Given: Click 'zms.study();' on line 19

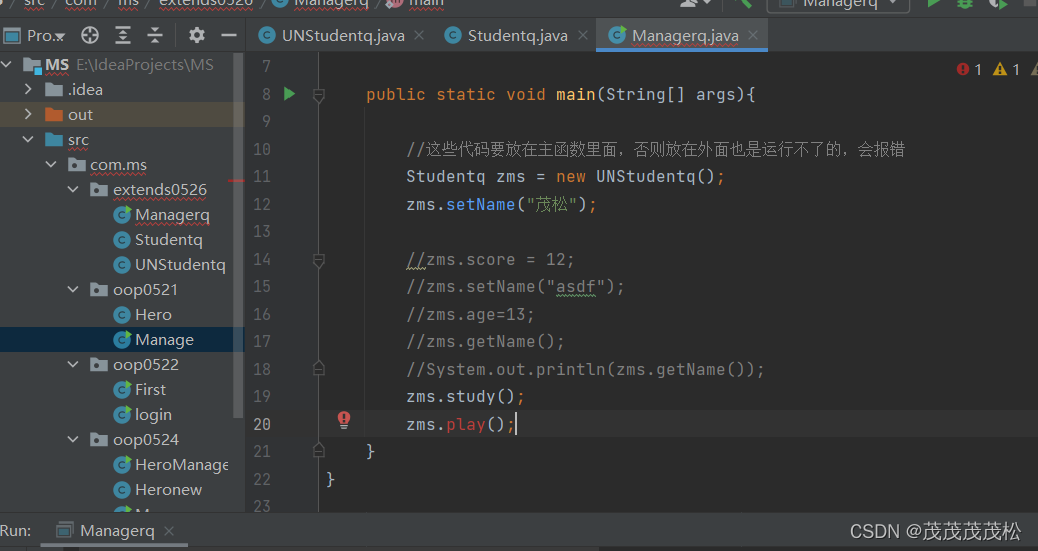Looking at the screenshot, I should pos(465,397).
